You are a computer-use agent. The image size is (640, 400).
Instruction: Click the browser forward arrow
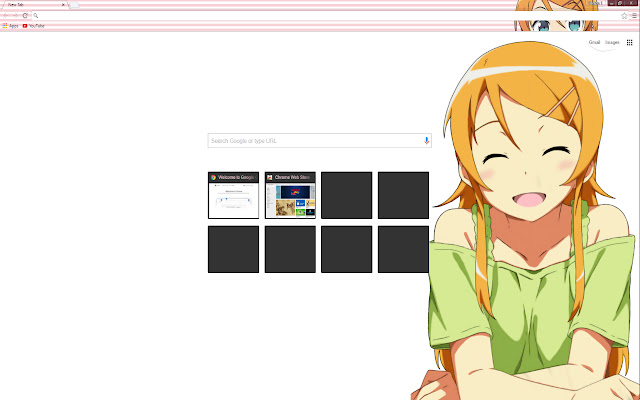[16, 16]
